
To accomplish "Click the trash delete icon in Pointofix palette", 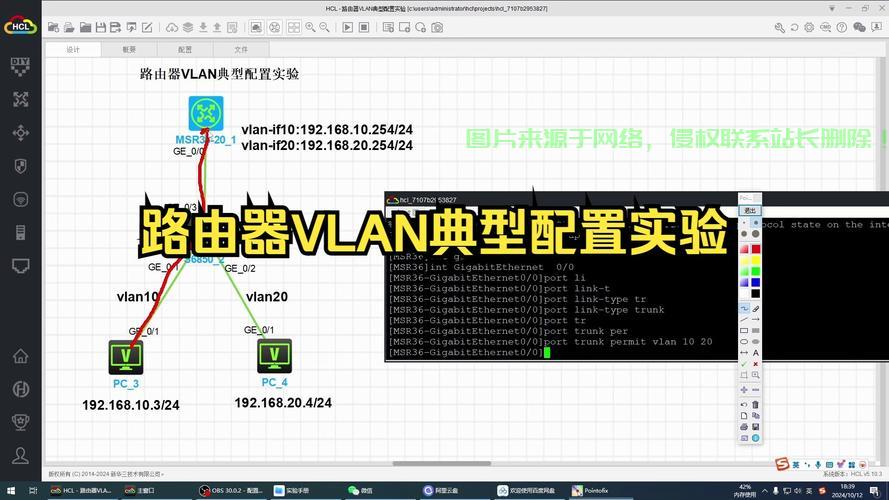I will coord(755,405).
